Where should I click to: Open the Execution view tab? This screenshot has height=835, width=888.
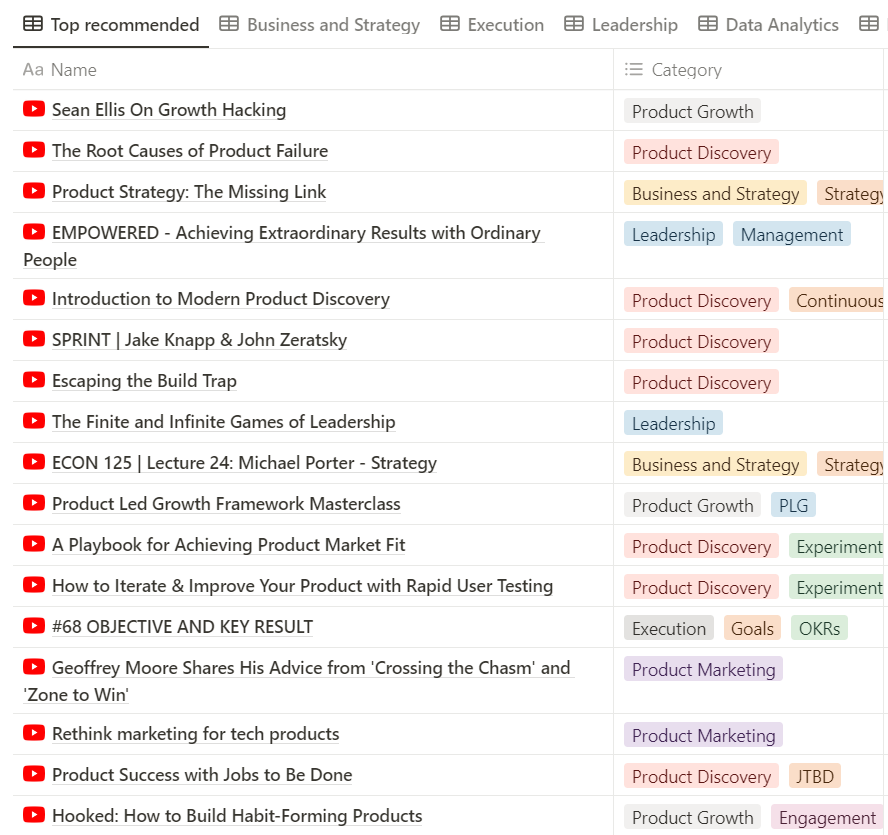pyautogui.click(x=492, y=24)
